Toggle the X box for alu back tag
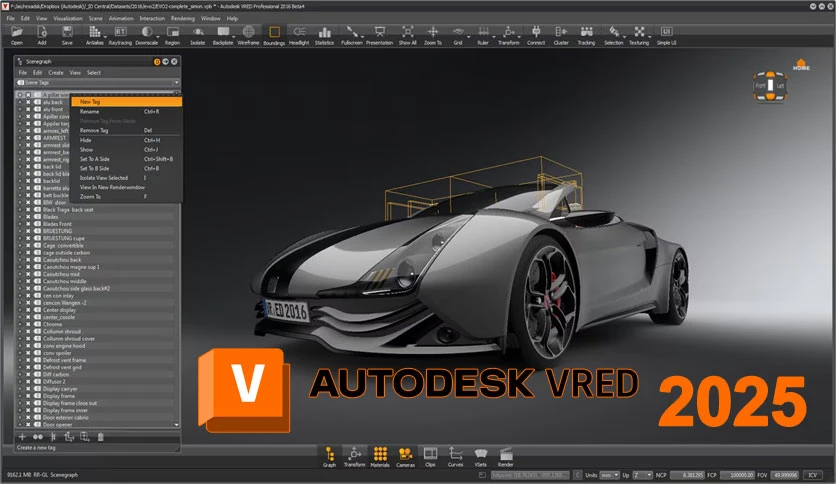This screenshot has height=484, width=836. [x=28, y=102]
